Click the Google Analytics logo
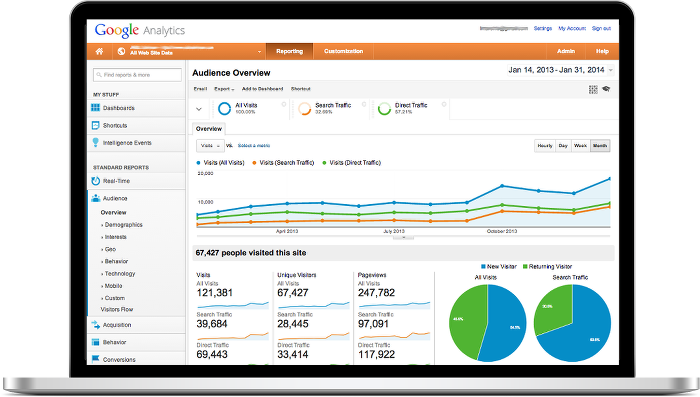 coord(139,30)
